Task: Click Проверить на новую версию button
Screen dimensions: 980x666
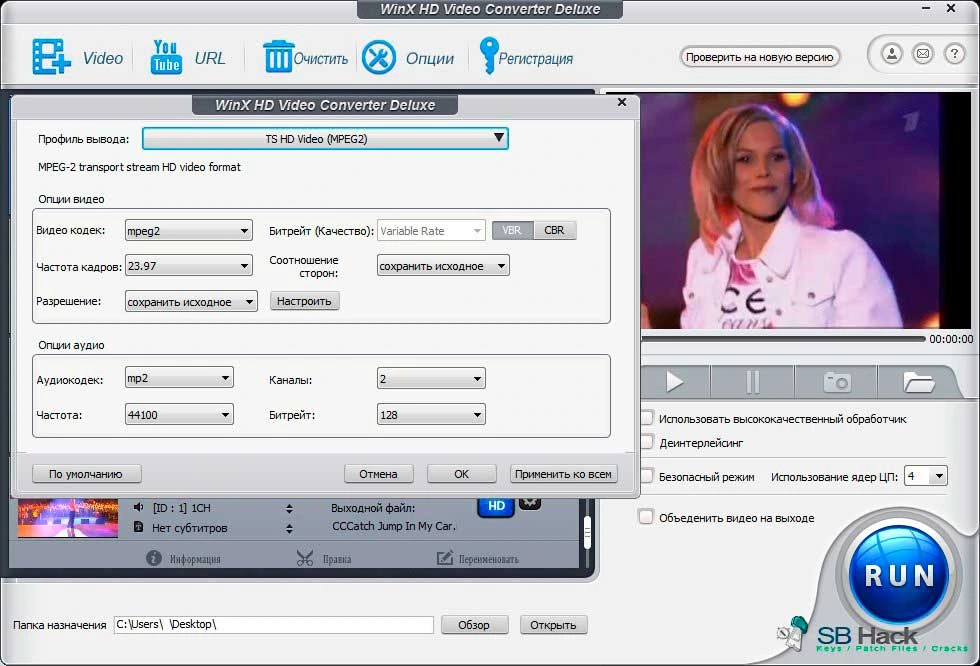Action: (759, 57)
